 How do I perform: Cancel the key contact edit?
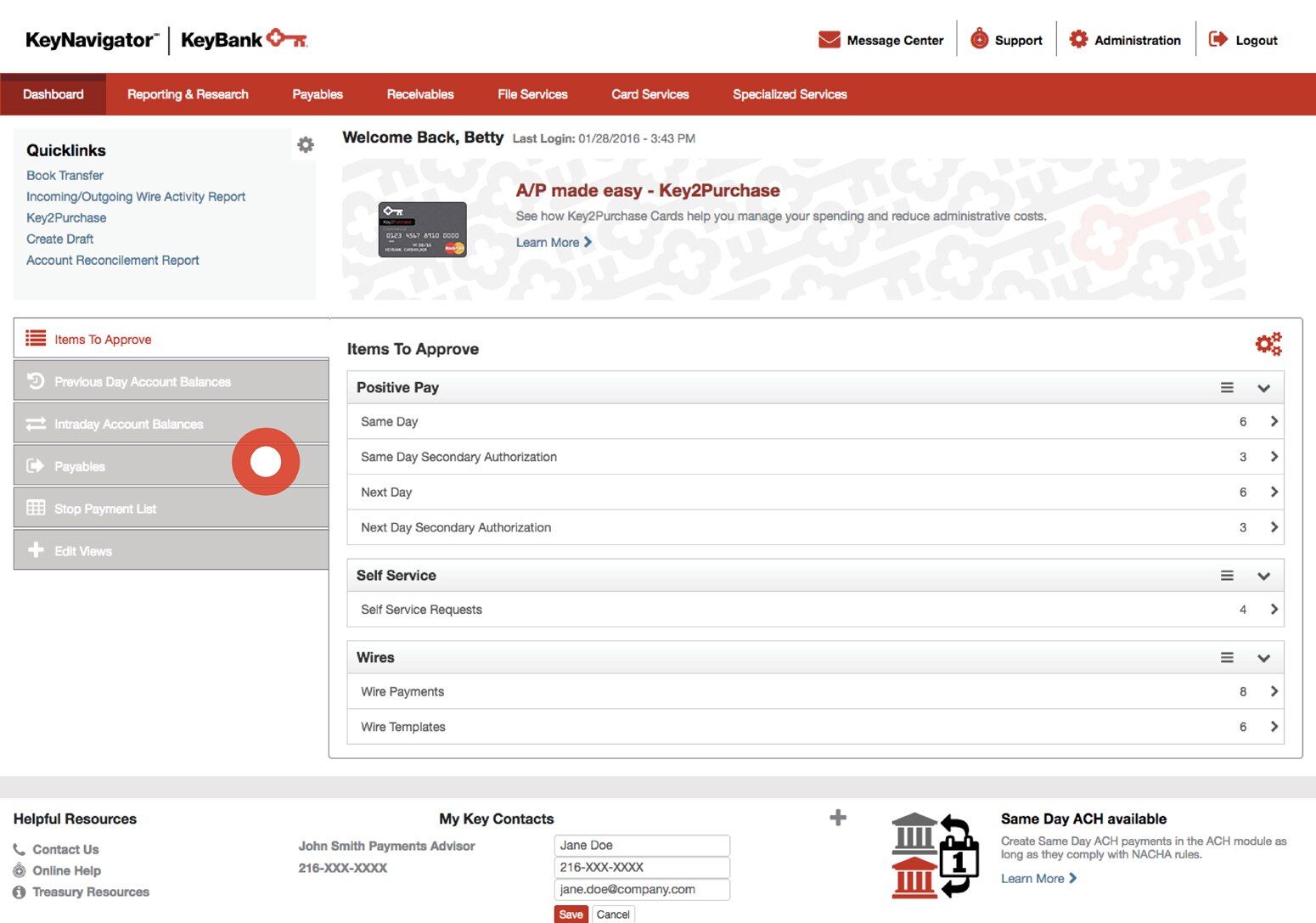(613, 915)
